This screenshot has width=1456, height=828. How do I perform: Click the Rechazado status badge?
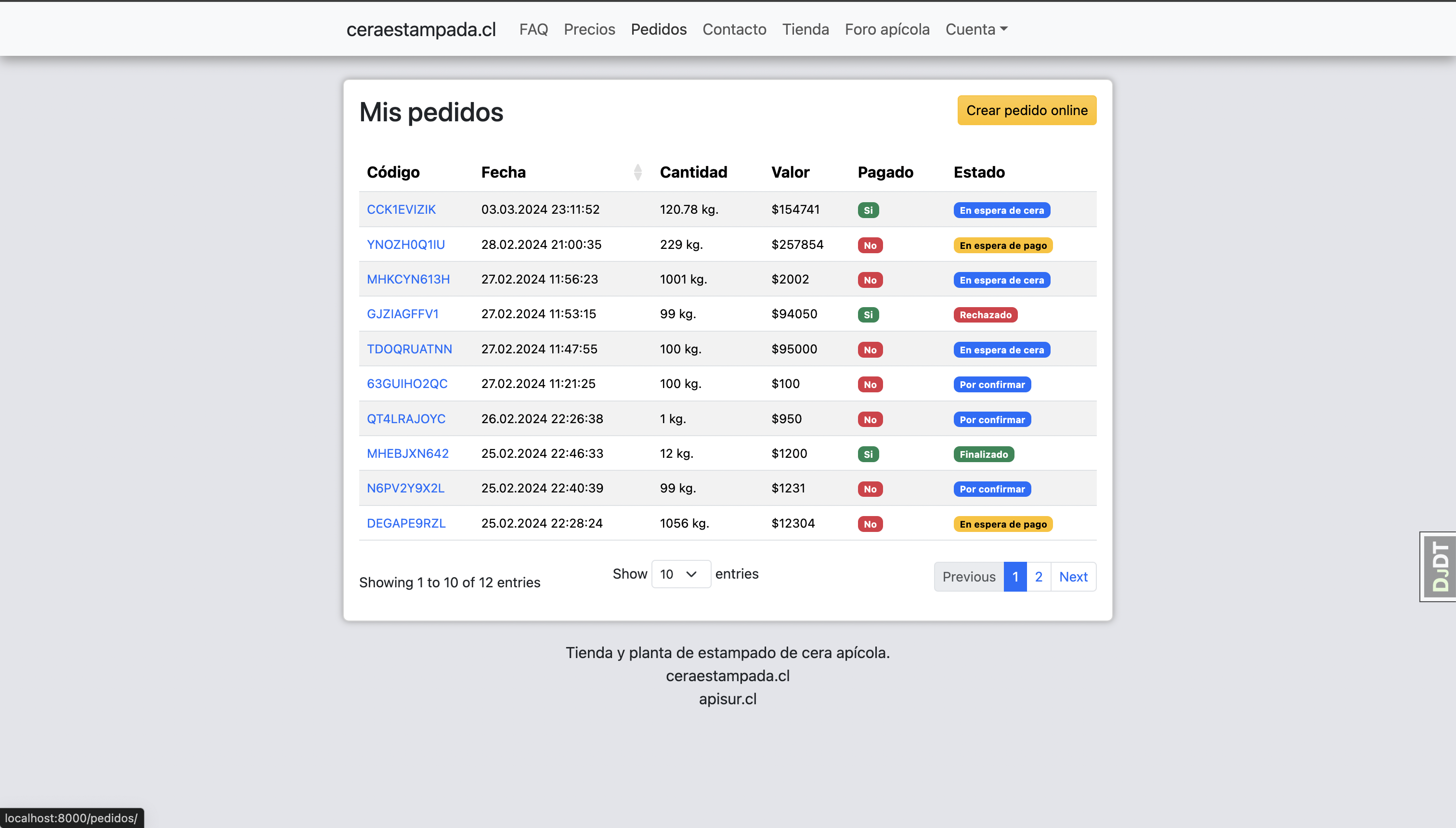pyautogui.click(x=985, y=314)
